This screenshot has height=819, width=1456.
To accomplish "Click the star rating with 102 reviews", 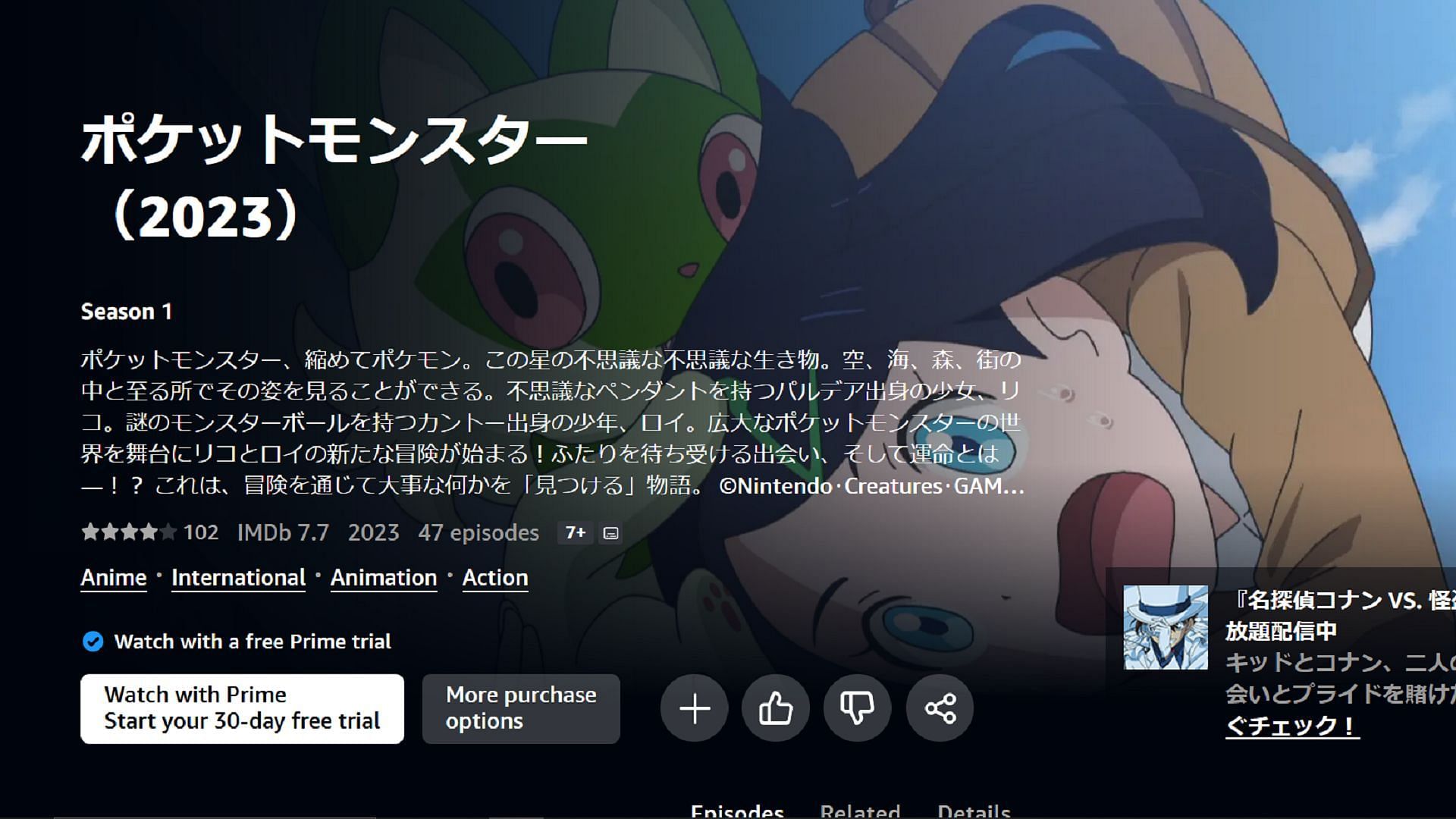I will 149,532.
